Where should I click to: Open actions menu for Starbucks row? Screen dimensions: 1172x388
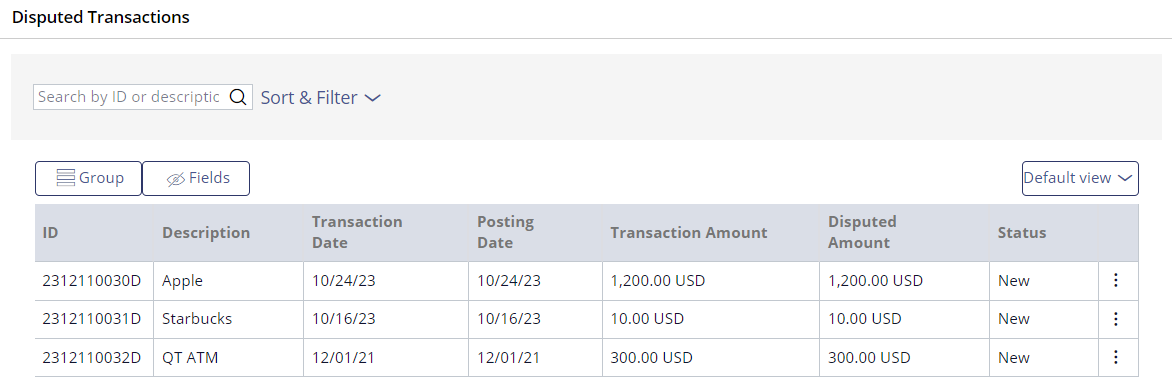click(1116, 319)
